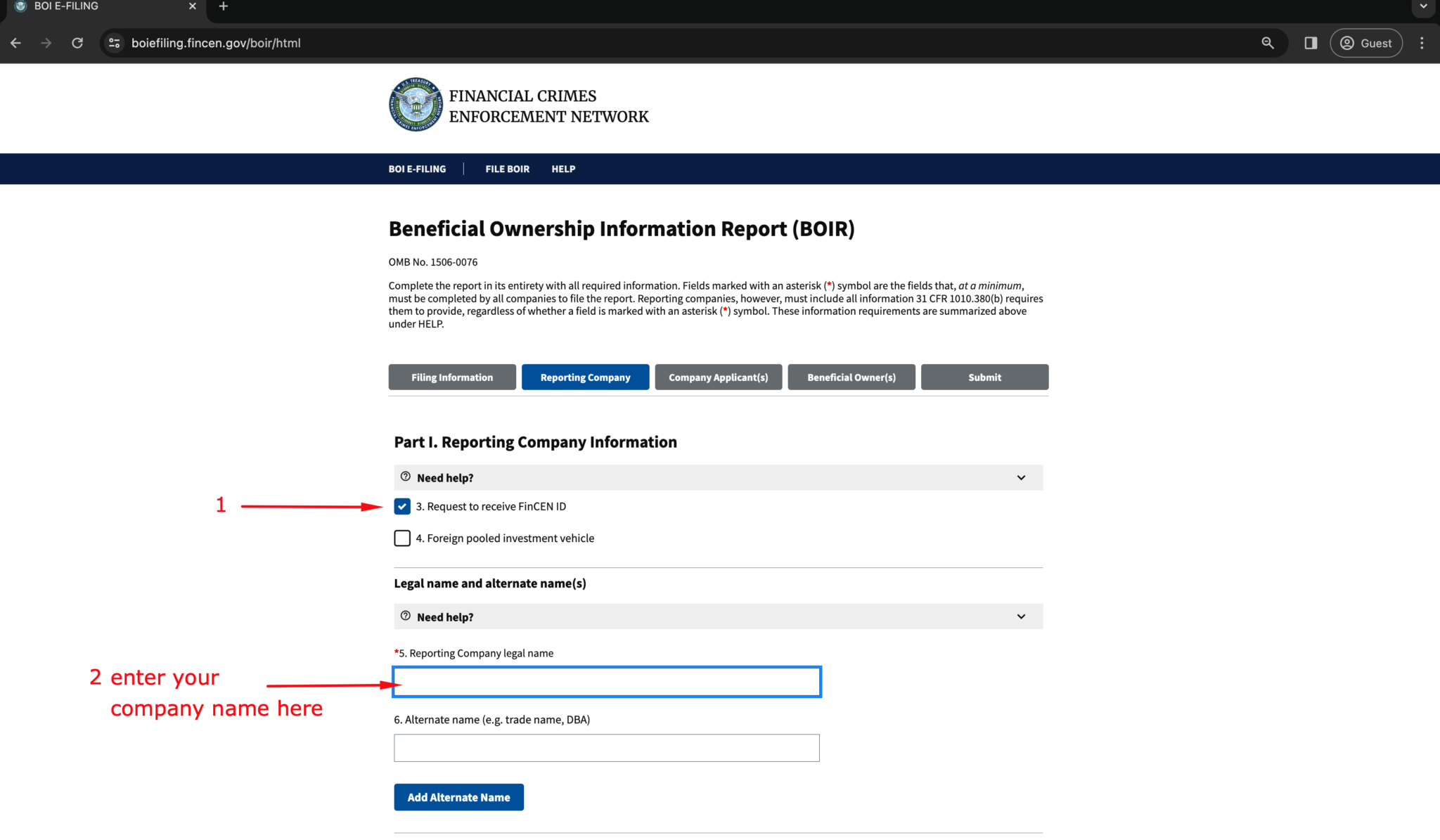Switch to the Filing Information step

pyautogui.click(x=451, y=377)
